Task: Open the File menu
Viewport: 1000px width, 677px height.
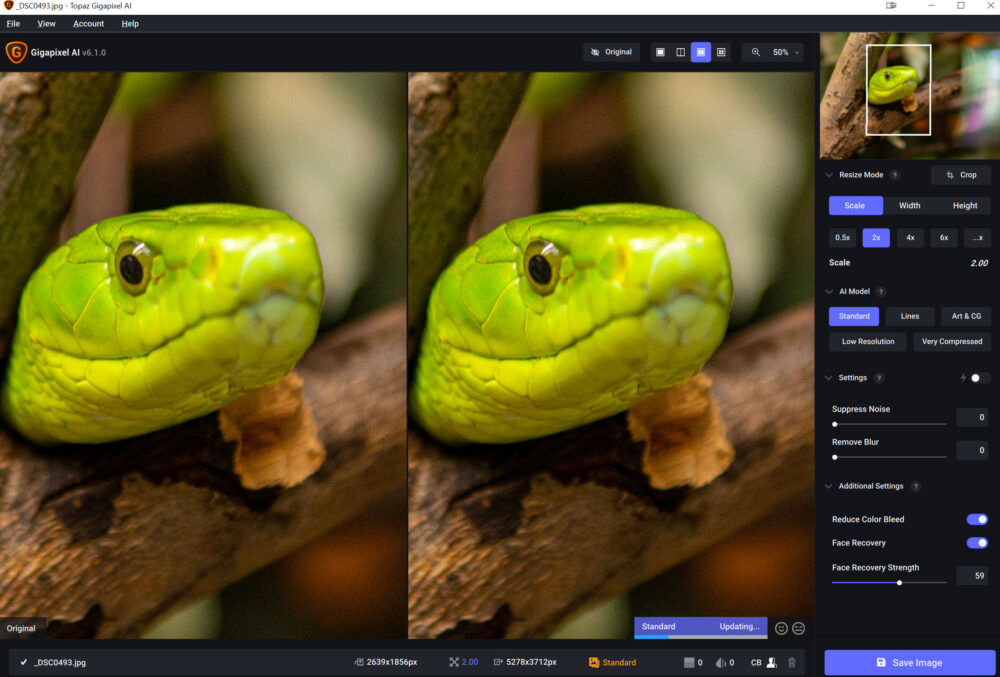Action: 13,24
